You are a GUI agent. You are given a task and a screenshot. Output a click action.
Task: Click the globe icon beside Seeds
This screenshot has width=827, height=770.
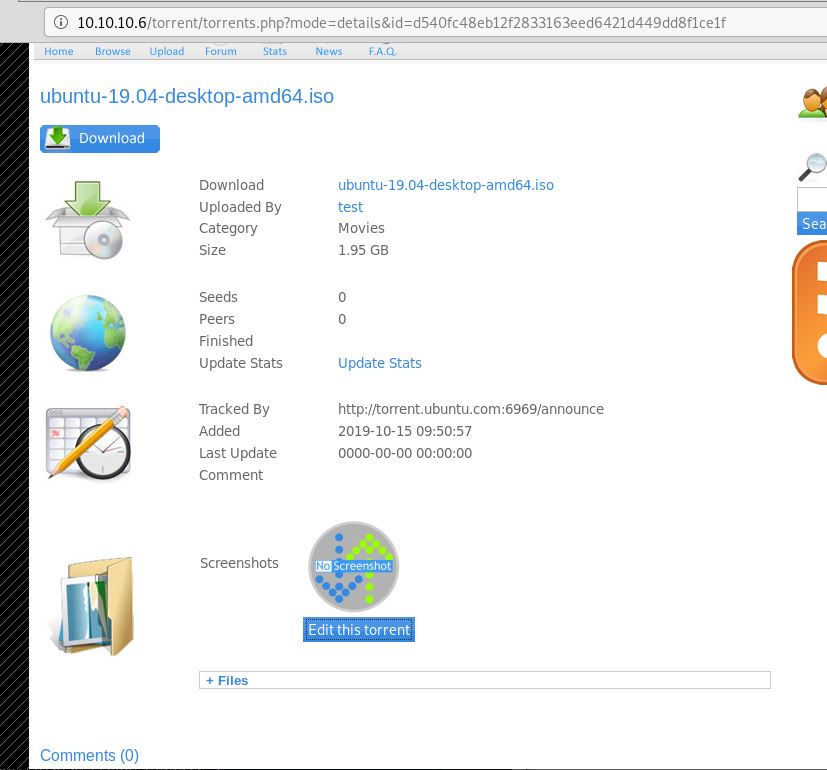(88, 333)
